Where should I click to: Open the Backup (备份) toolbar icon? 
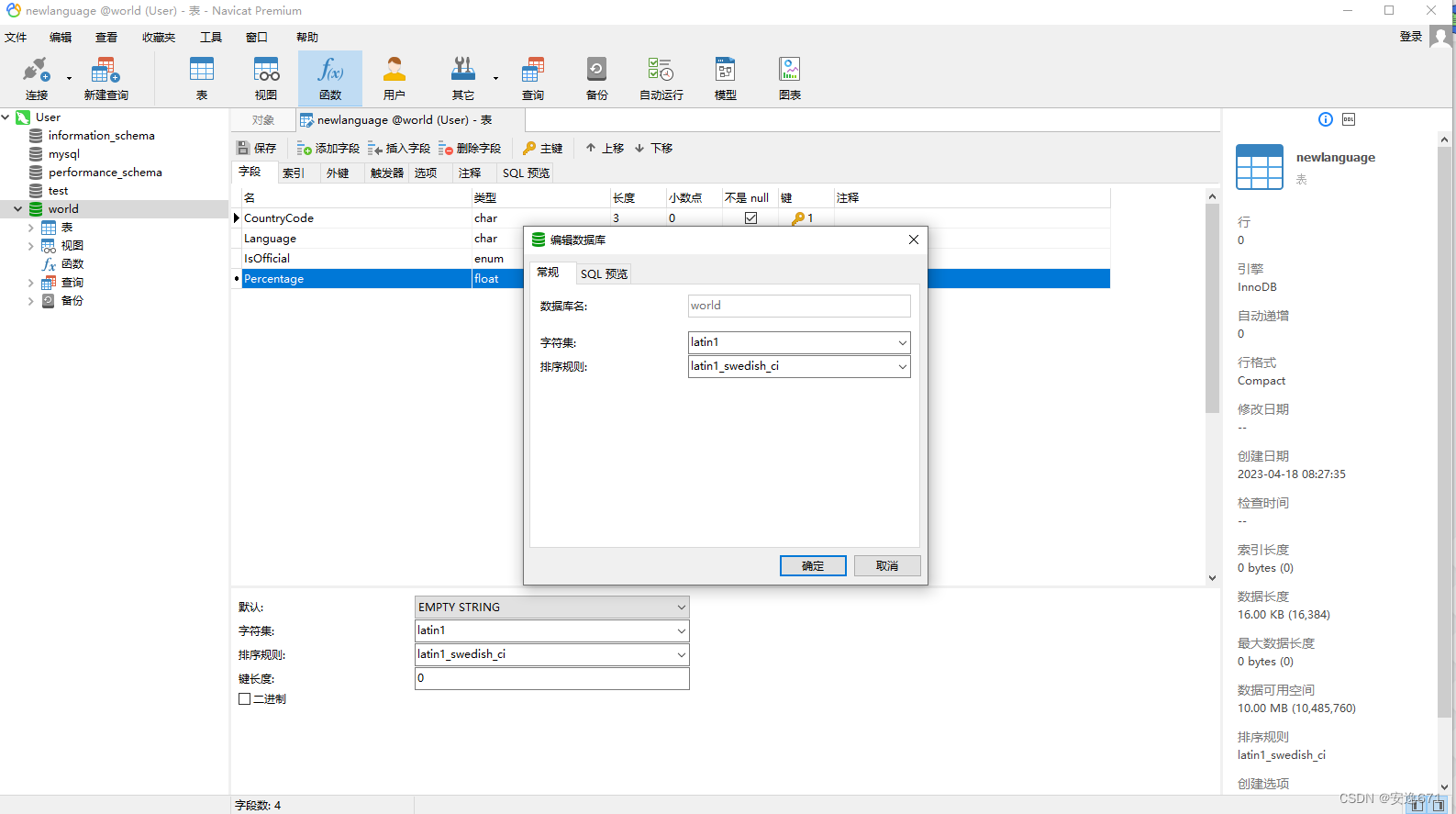pyautogui.click(x=597, y=78)
